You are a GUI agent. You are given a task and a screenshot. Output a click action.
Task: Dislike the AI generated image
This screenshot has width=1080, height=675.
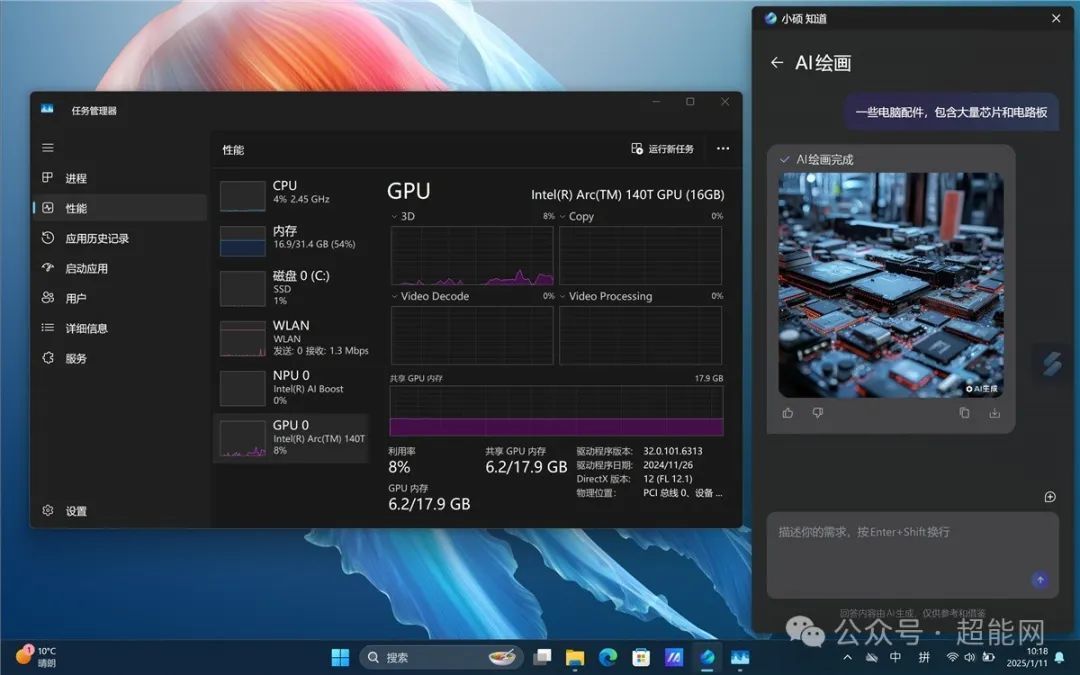pyautogui.click(x=818, y=413)
